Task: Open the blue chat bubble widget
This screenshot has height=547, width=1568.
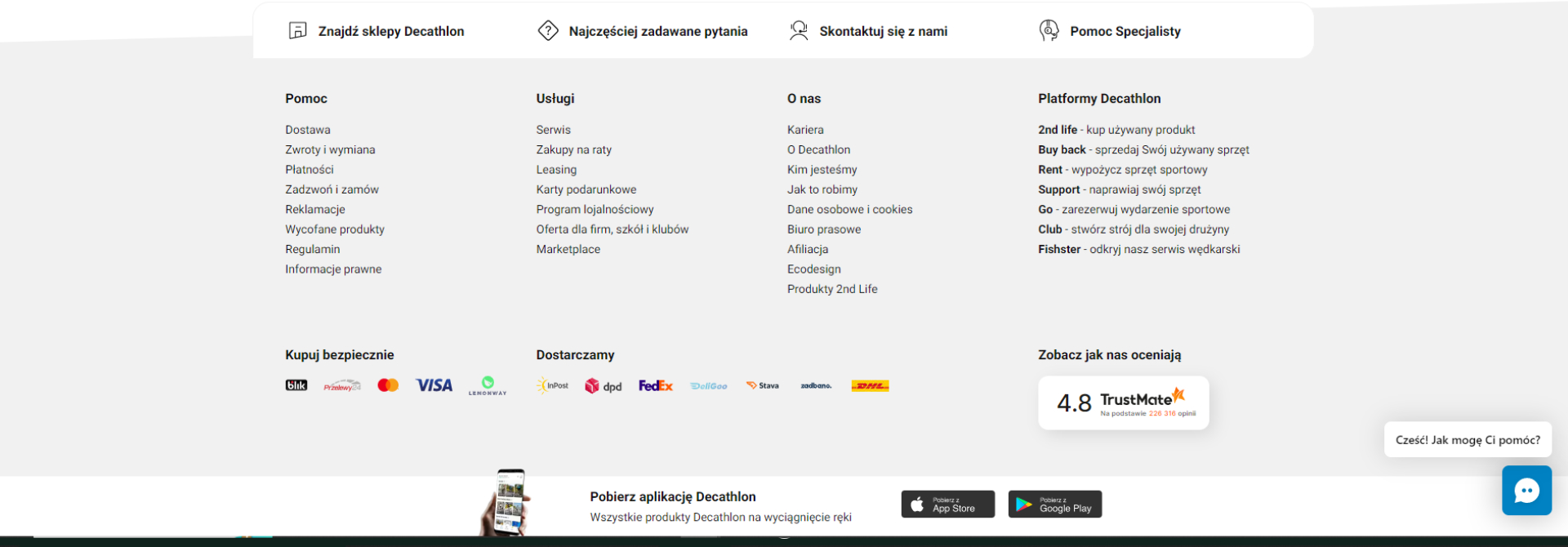Action: click(x=1526, y=491)
